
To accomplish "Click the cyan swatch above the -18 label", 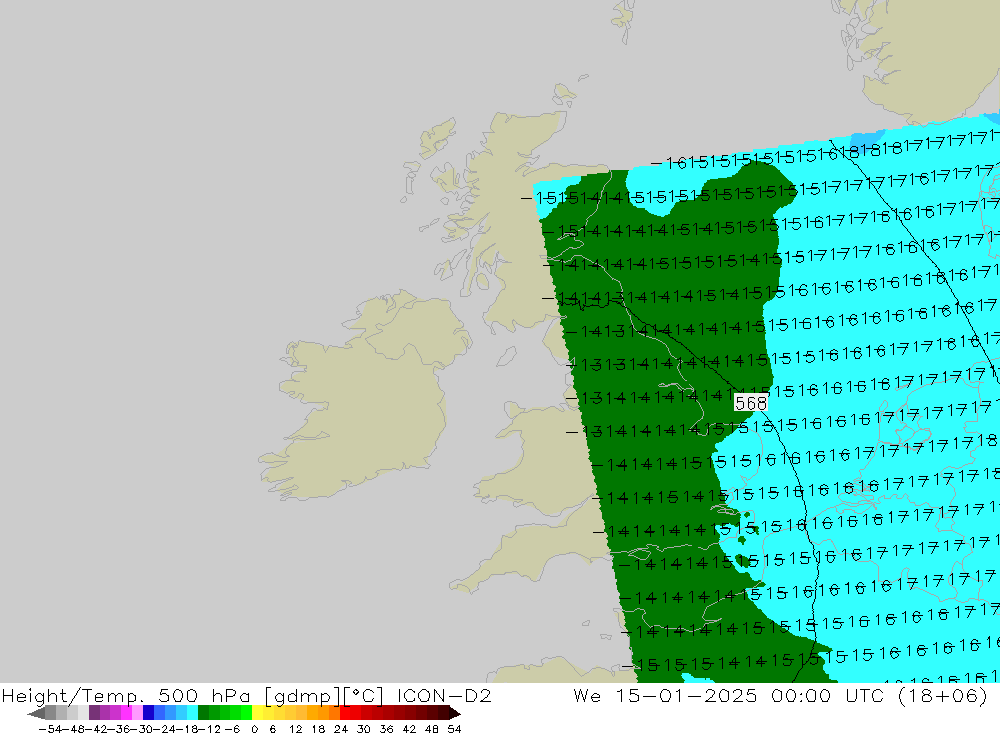I will (x=192, y=713).
